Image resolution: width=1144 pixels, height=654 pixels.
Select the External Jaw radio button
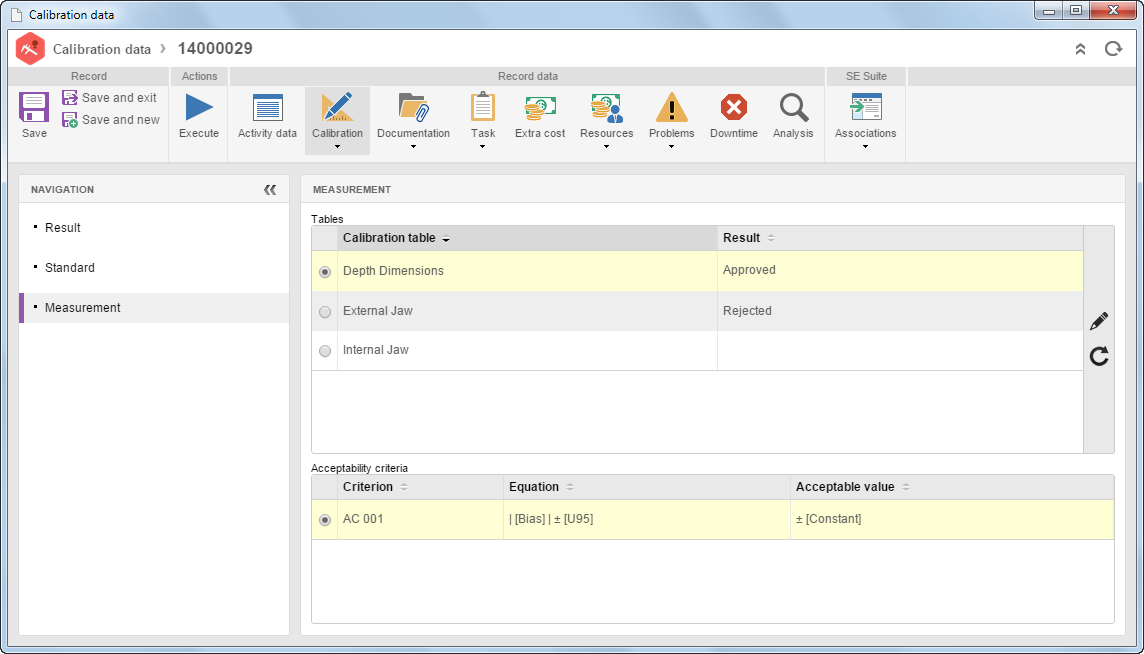click(325, 312)
